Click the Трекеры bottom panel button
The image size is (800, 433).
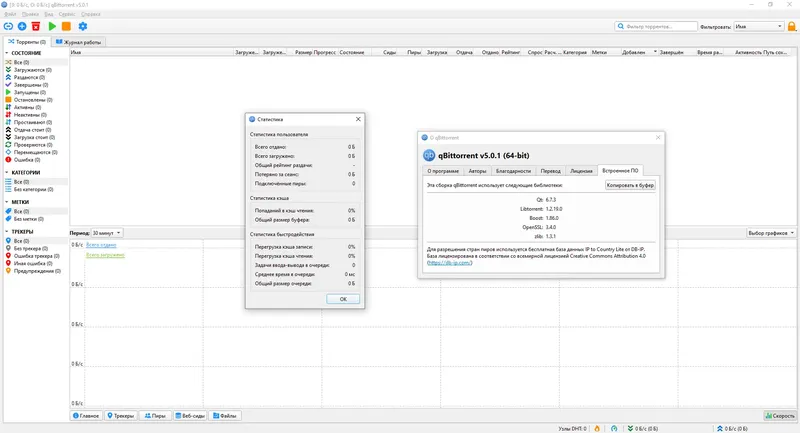(x=120, y=416)
